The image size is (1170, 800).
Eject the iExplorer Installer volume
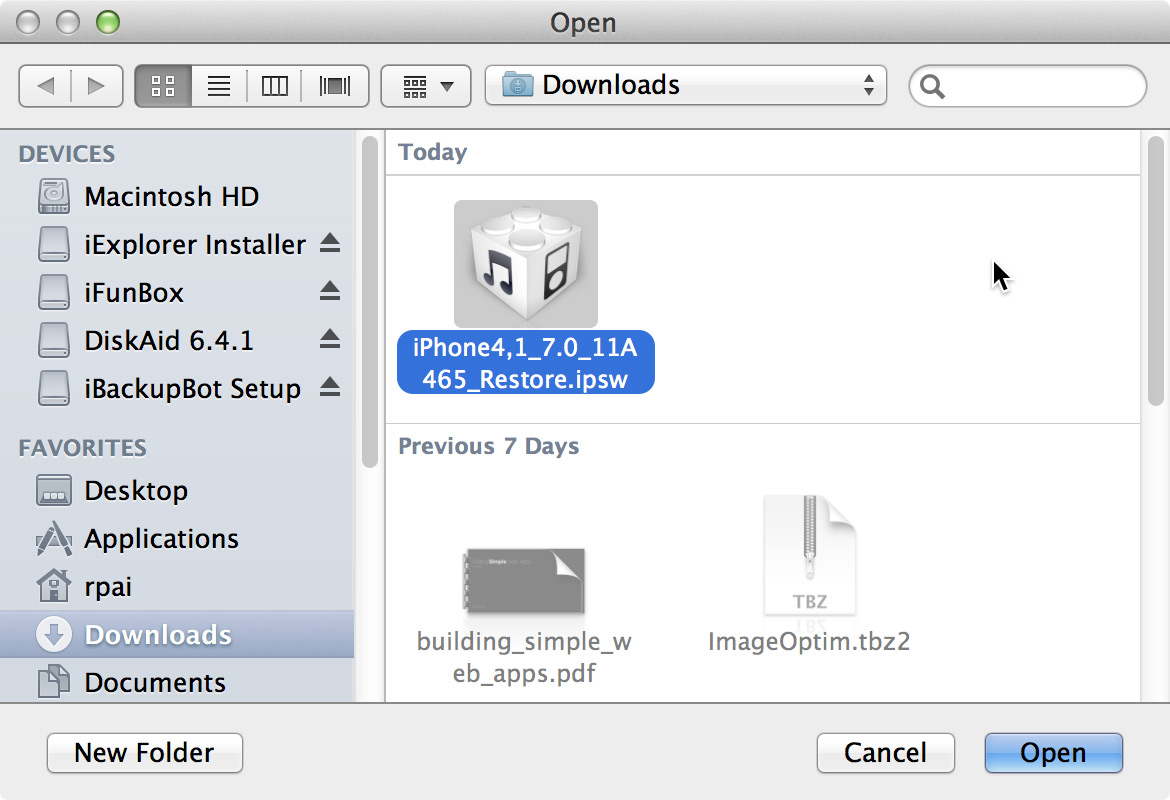click(x=330, y=243)
